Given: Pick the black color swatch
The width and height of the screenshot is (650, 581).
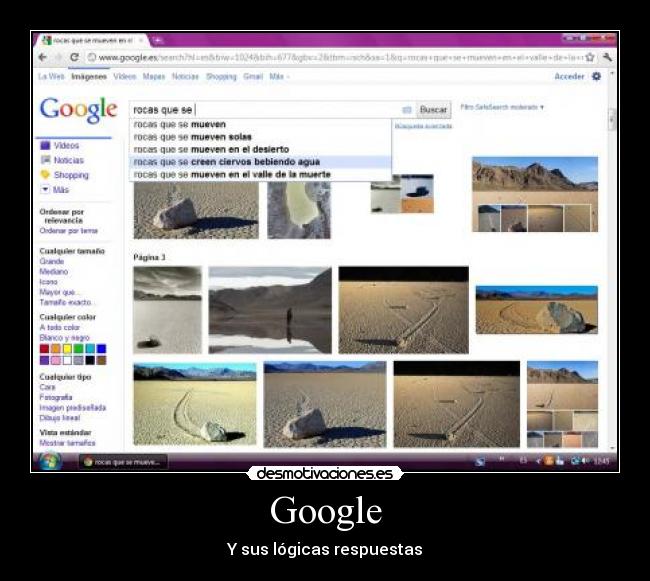Looking at the screenshot, I should coord(90,360).
